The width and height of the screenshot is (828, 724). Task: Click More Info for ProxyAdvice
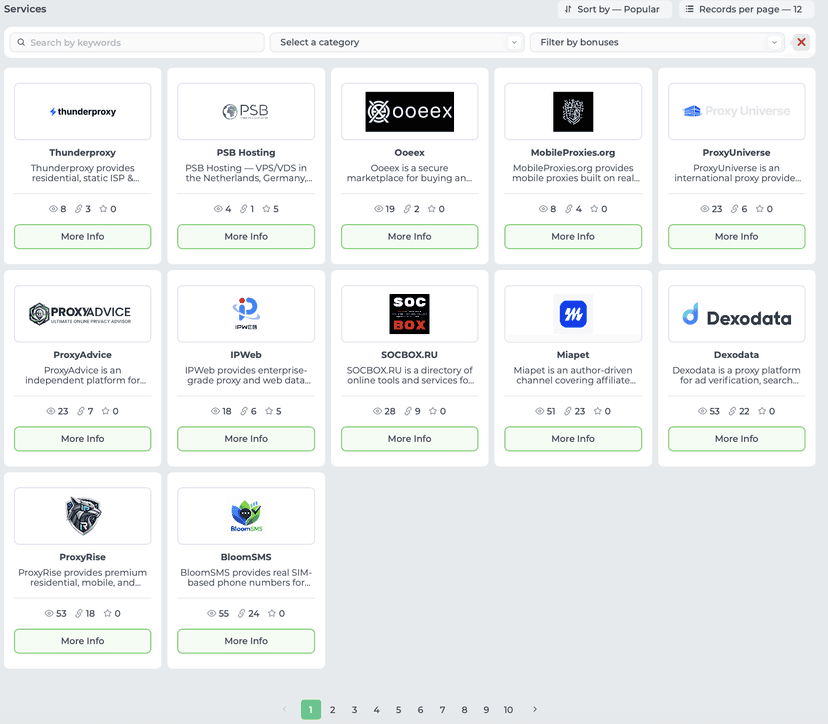(82, 439)
